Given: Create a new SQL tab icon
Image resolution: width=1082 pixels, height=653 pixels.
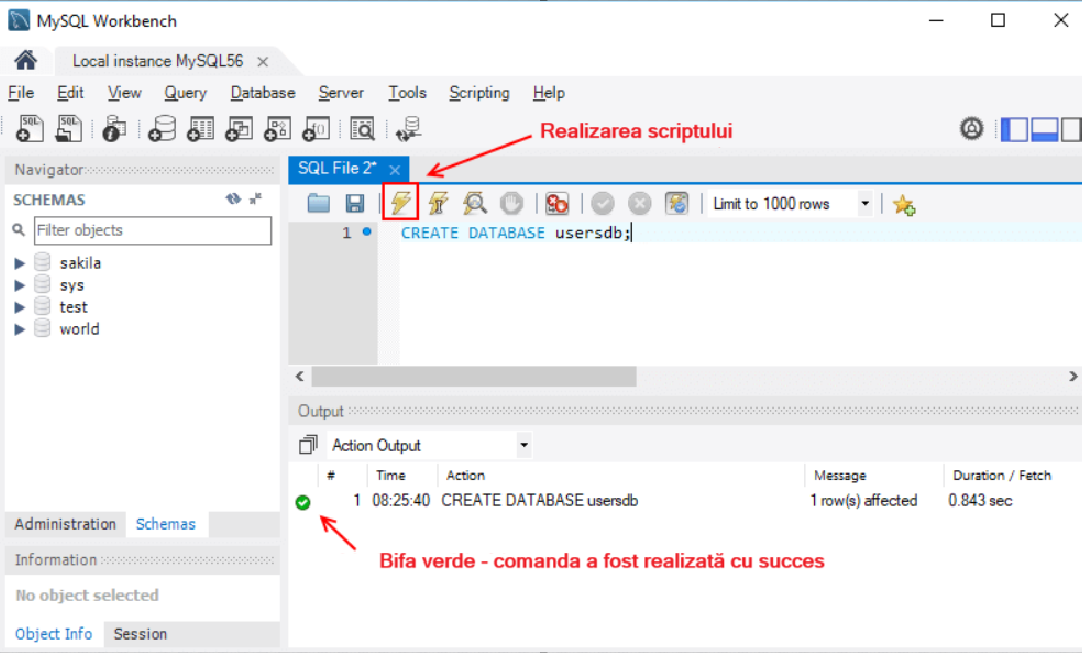Looking at the screenshot, I should (30, 128).
